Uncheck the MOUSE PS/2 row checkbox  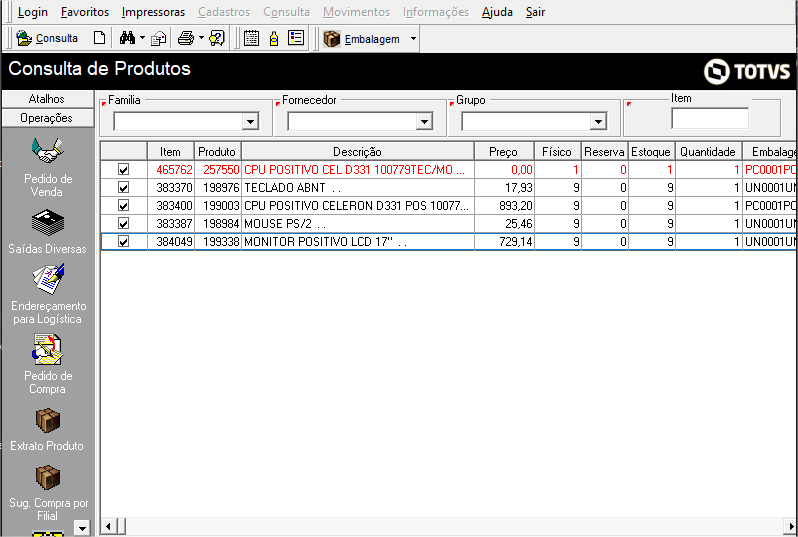pyautogui.click(x=123, y=223)
